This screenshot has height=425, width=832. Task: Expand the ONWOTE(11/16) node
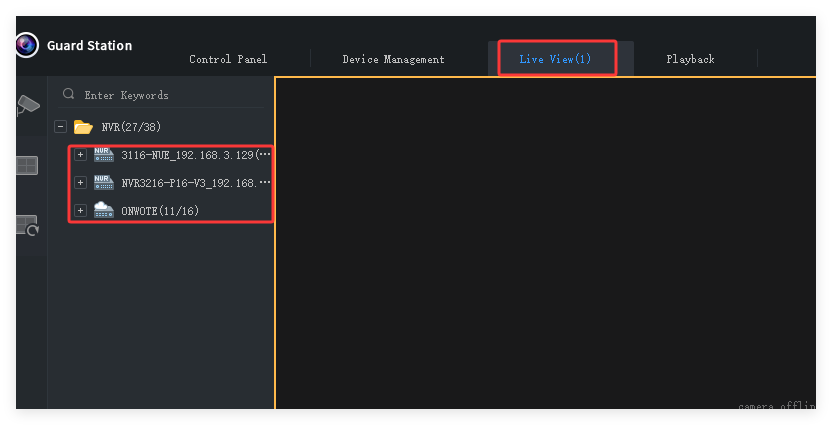pos(80,210)
